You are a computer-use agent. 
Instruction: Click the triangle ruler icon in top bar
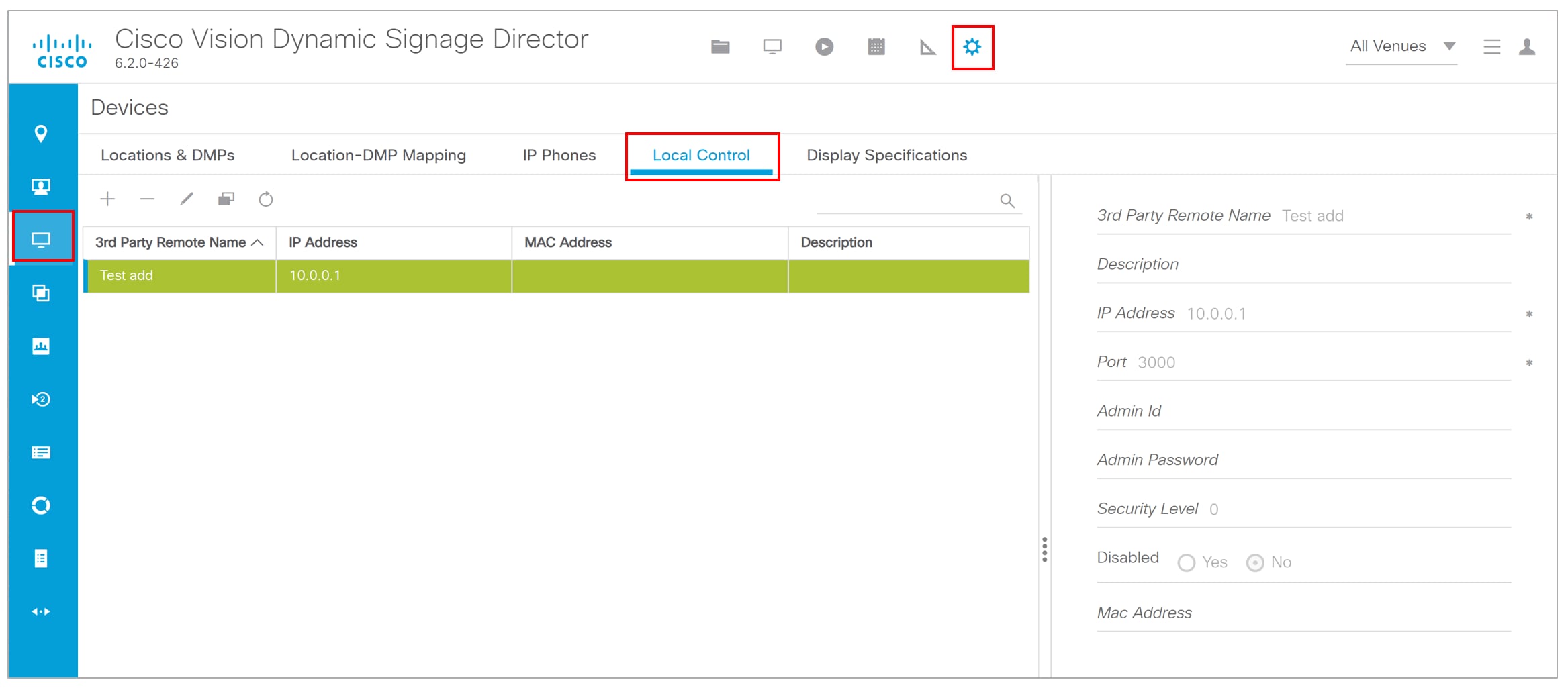928,47
